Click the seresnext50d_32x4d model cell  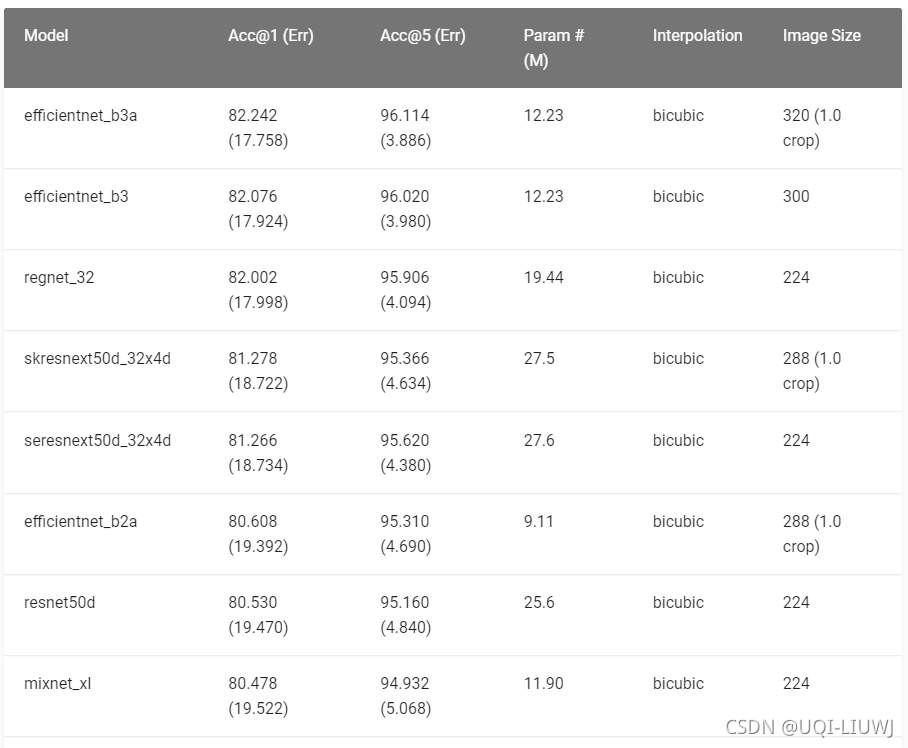97,440
